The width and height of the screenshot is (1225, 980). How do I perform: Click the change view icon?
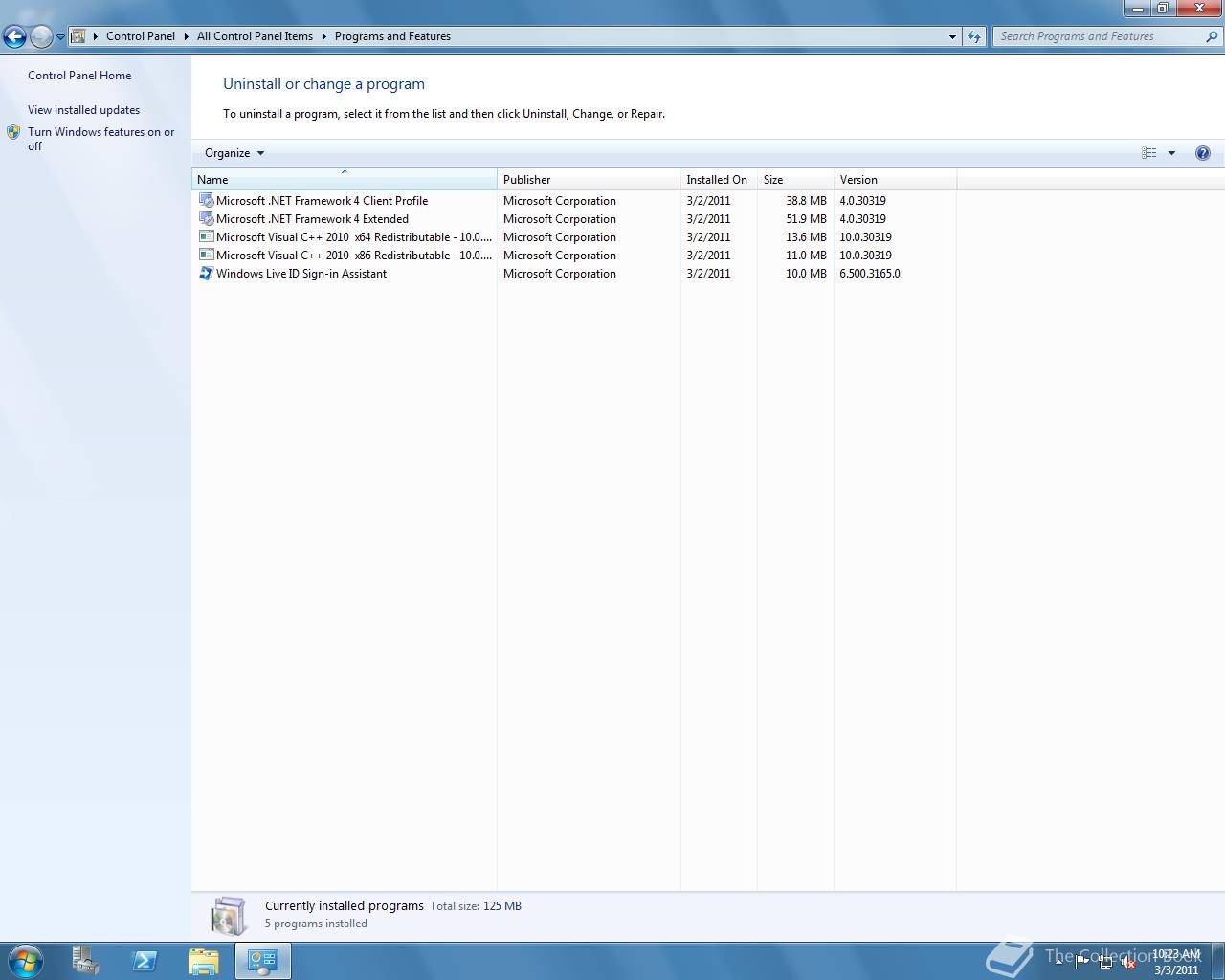[x=1149, y=153]
